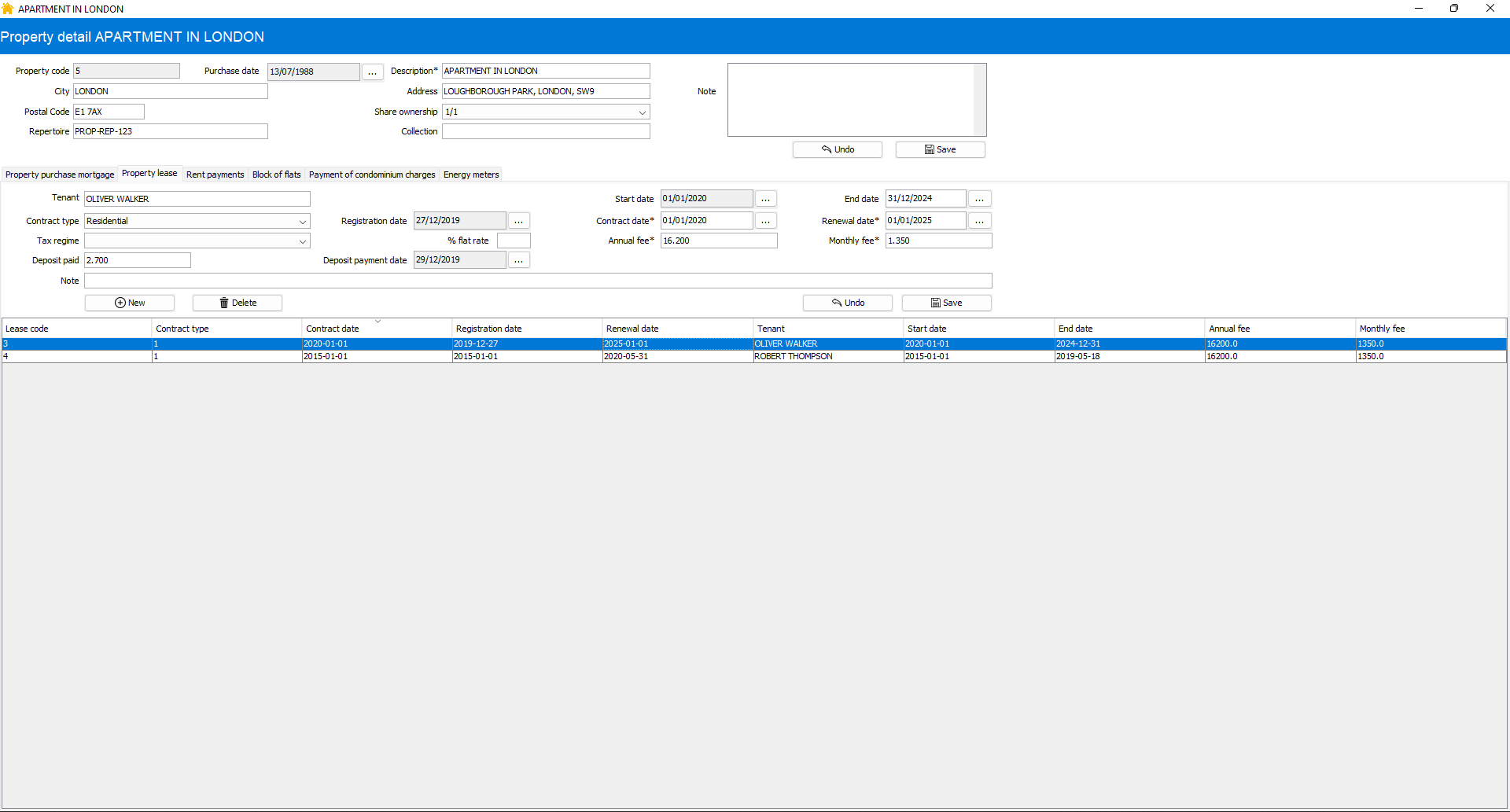Screen dimensions: 1510x812
Task: Open Deposit payment date picker
Action: pyautogui.click(x=518, y=260)
